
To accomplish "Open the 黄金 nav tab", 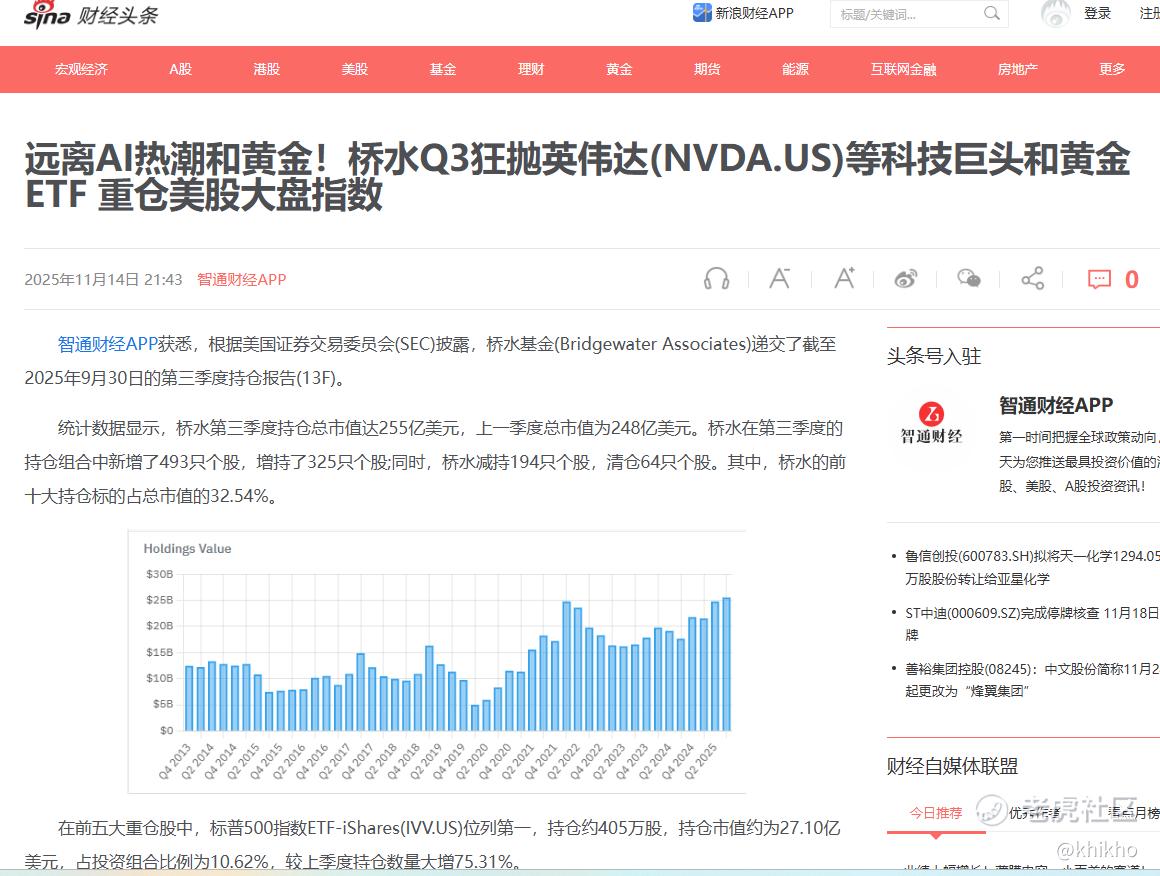I will click(619, 70).
